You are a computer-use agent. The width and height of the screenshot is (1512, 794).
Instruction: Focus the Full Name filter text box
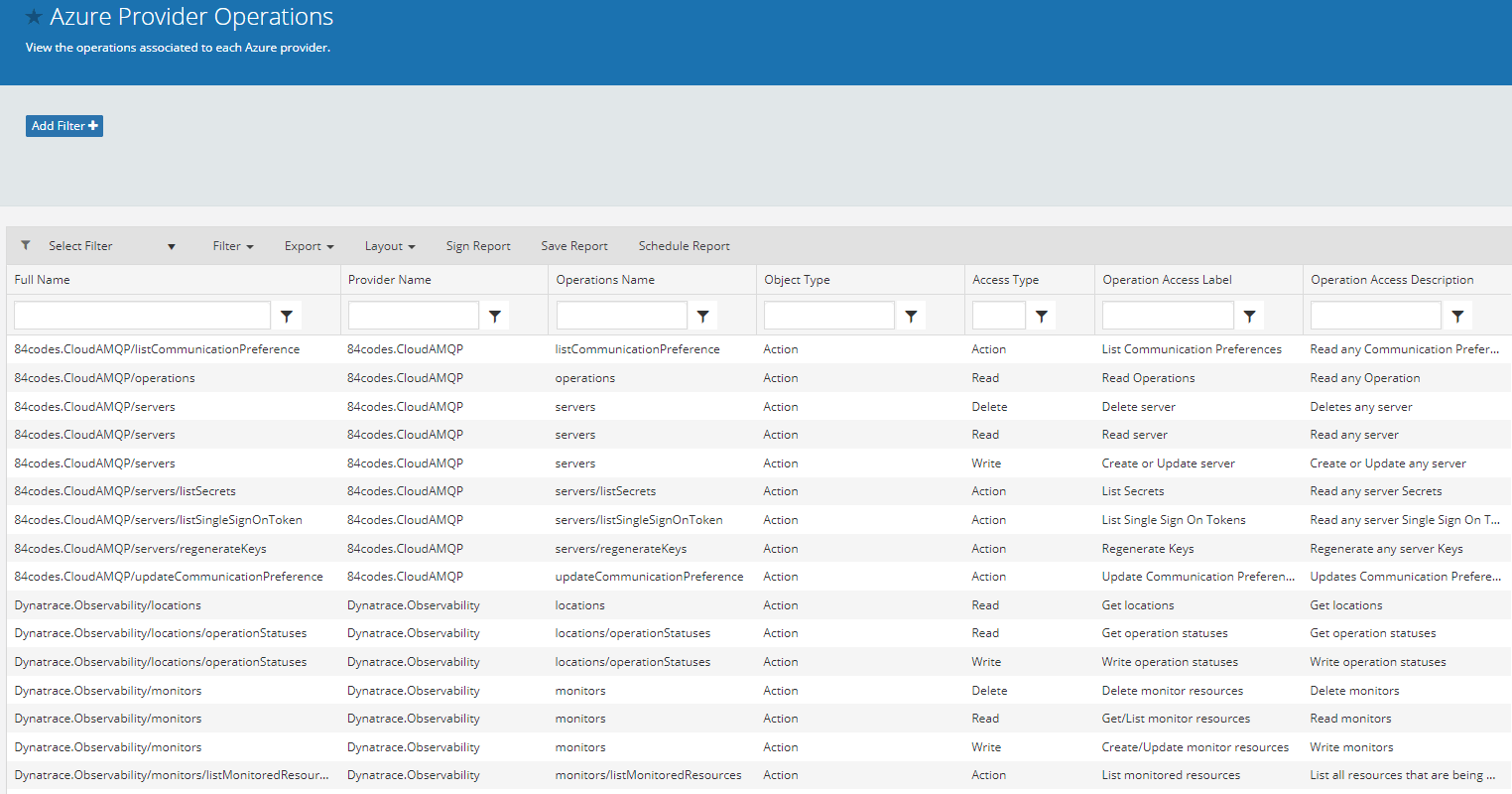click(x=142, y=316)
